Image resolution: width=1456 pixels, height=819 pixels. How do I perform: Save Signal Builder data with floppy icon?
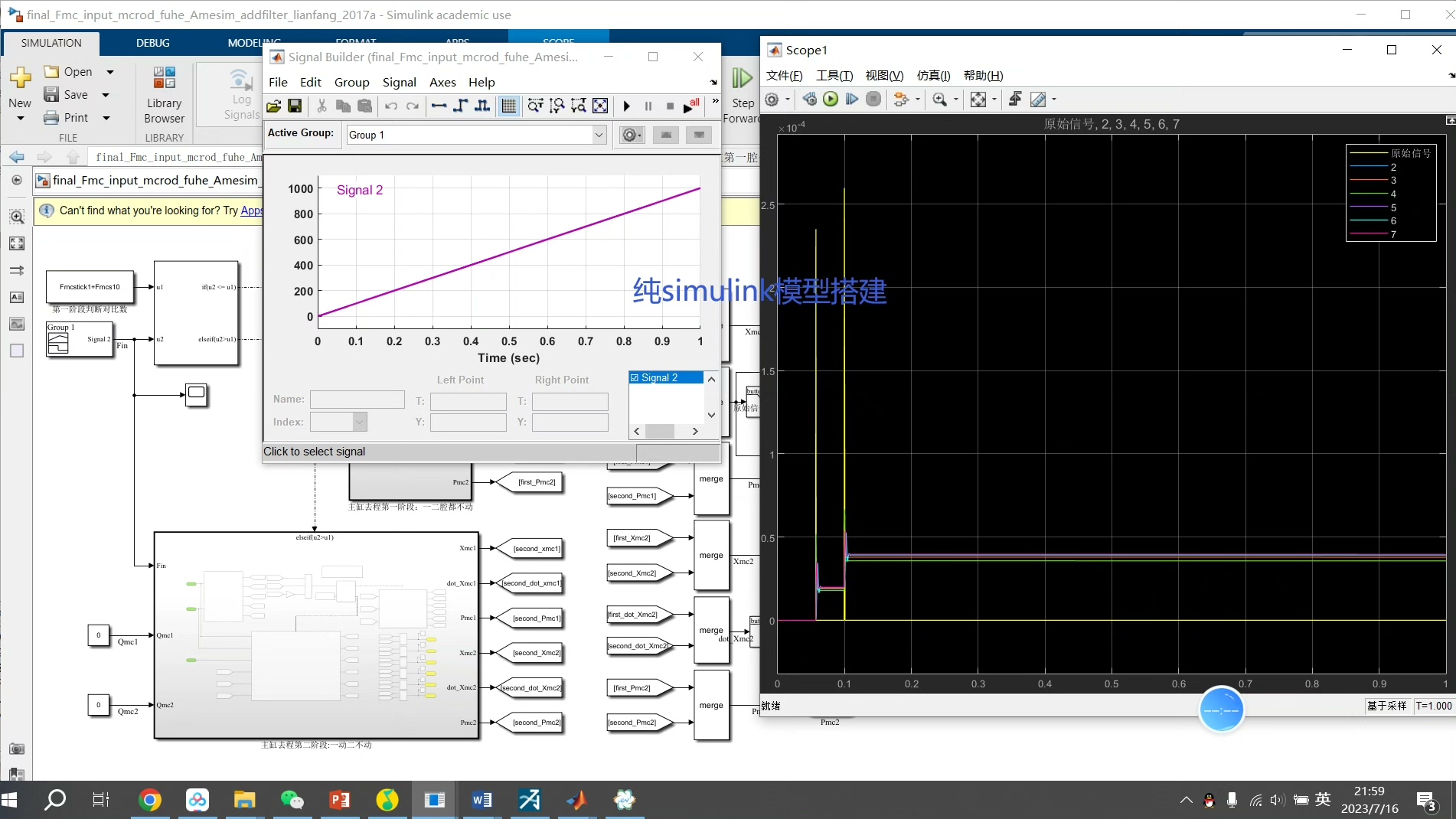295,106
